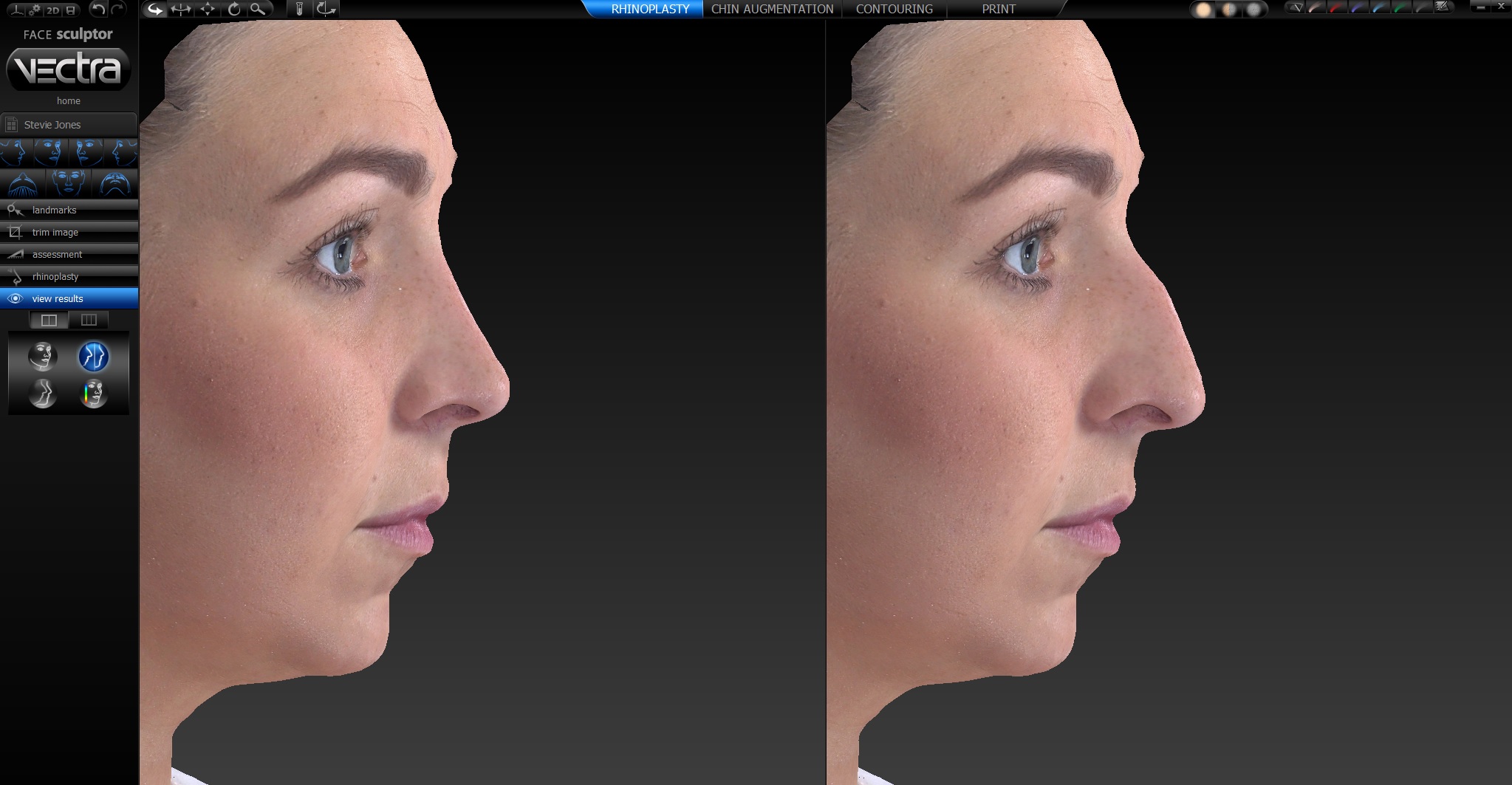
Task: Select side-by-side profile comparison mode
Action: [94, 356]
